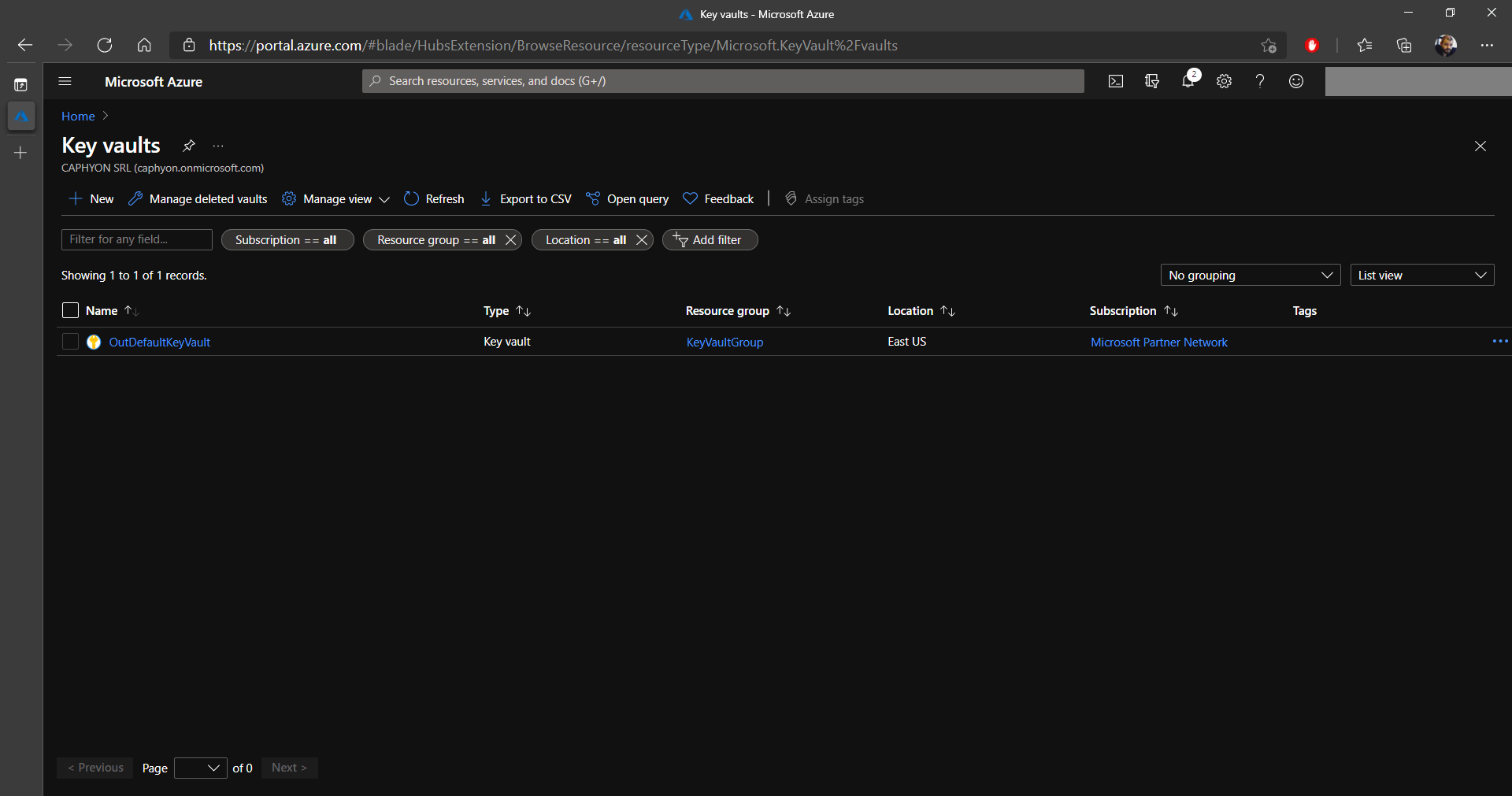
Task: Sort by Resource group column
Action: coord(738,311)
